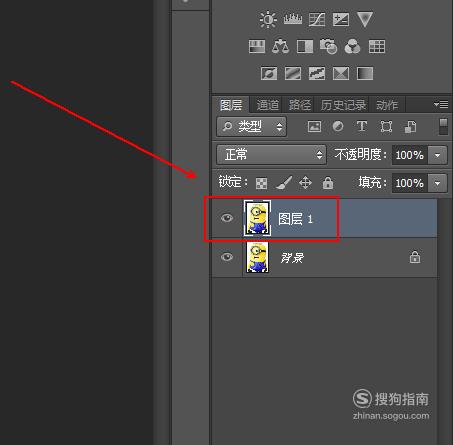Filter layers by adjustment layers
Screen dimensions: 453x445
pyautogui.click(x=338, y=127)
